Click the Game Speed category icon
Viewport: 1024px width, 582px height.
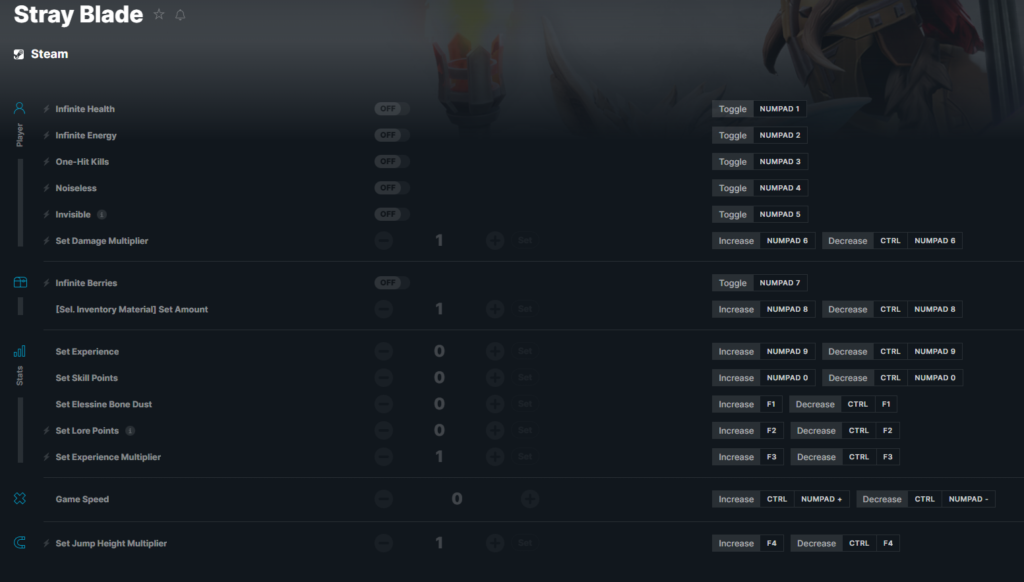(x=20, y=498)
